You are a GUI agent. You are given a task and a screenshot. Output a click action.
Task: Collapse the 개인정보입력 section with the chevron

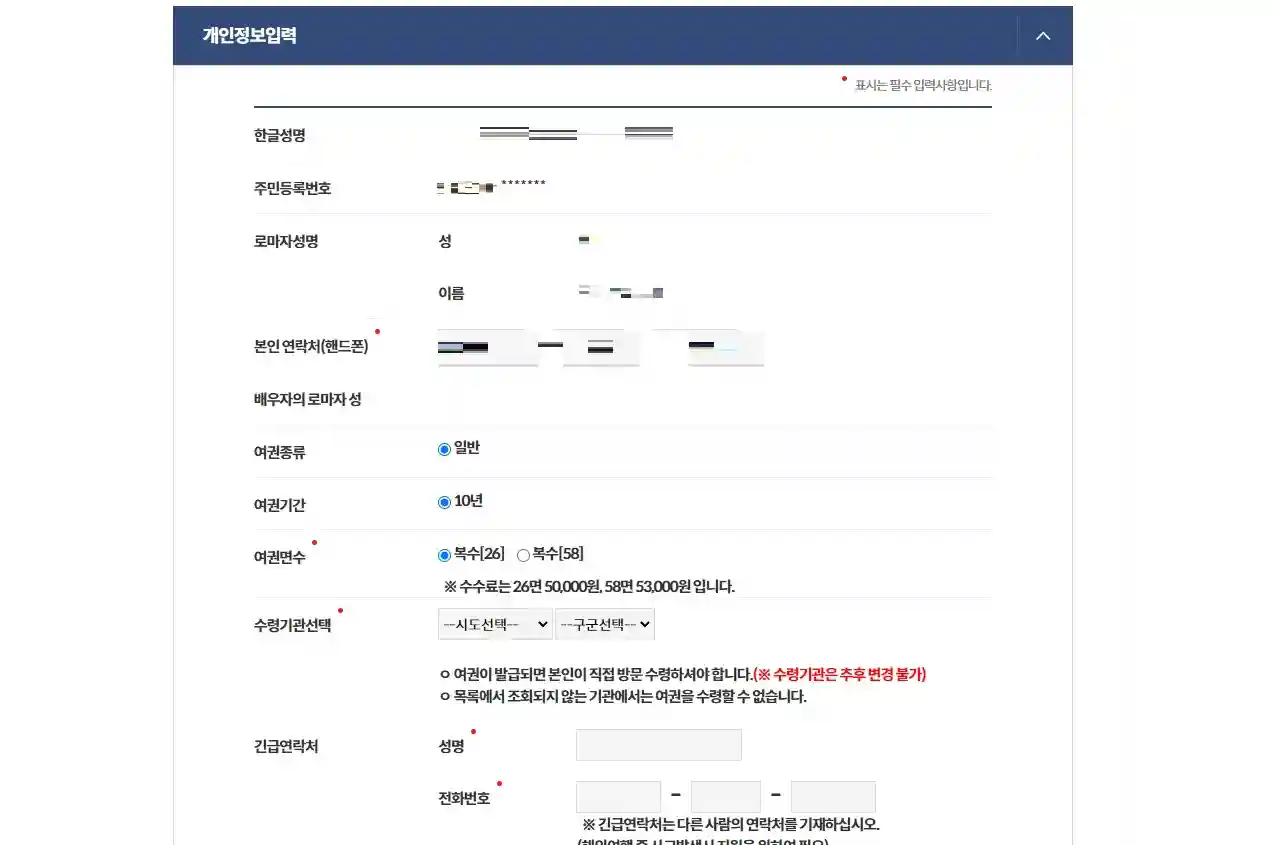1043,36
